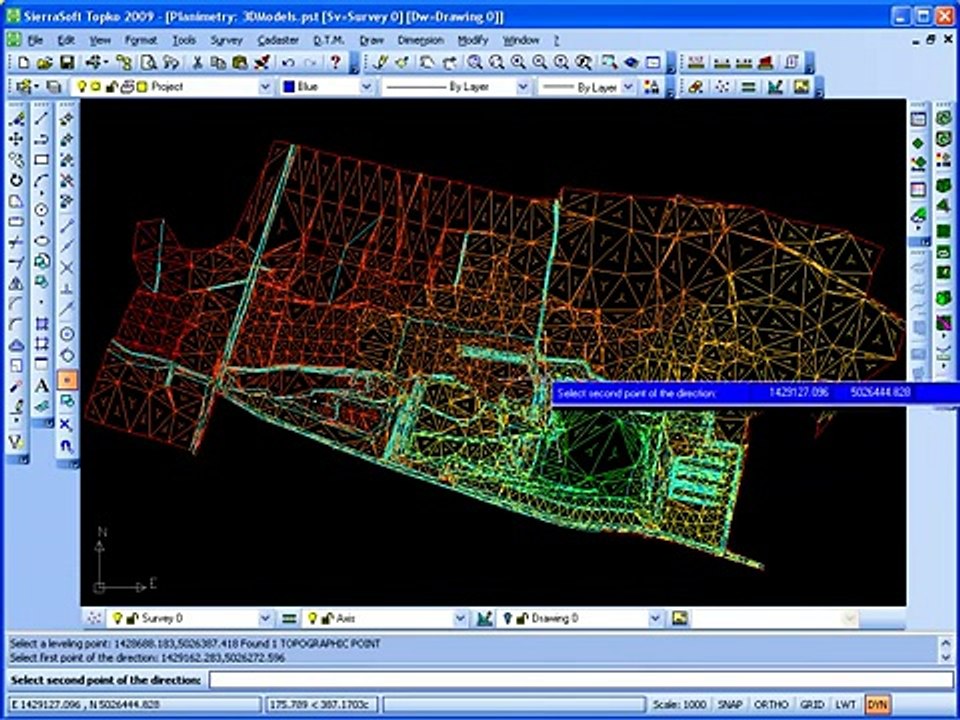960x720 pixels.
Task: Toggle Survey 0 light bulb visibility
Action: (117, 618)
